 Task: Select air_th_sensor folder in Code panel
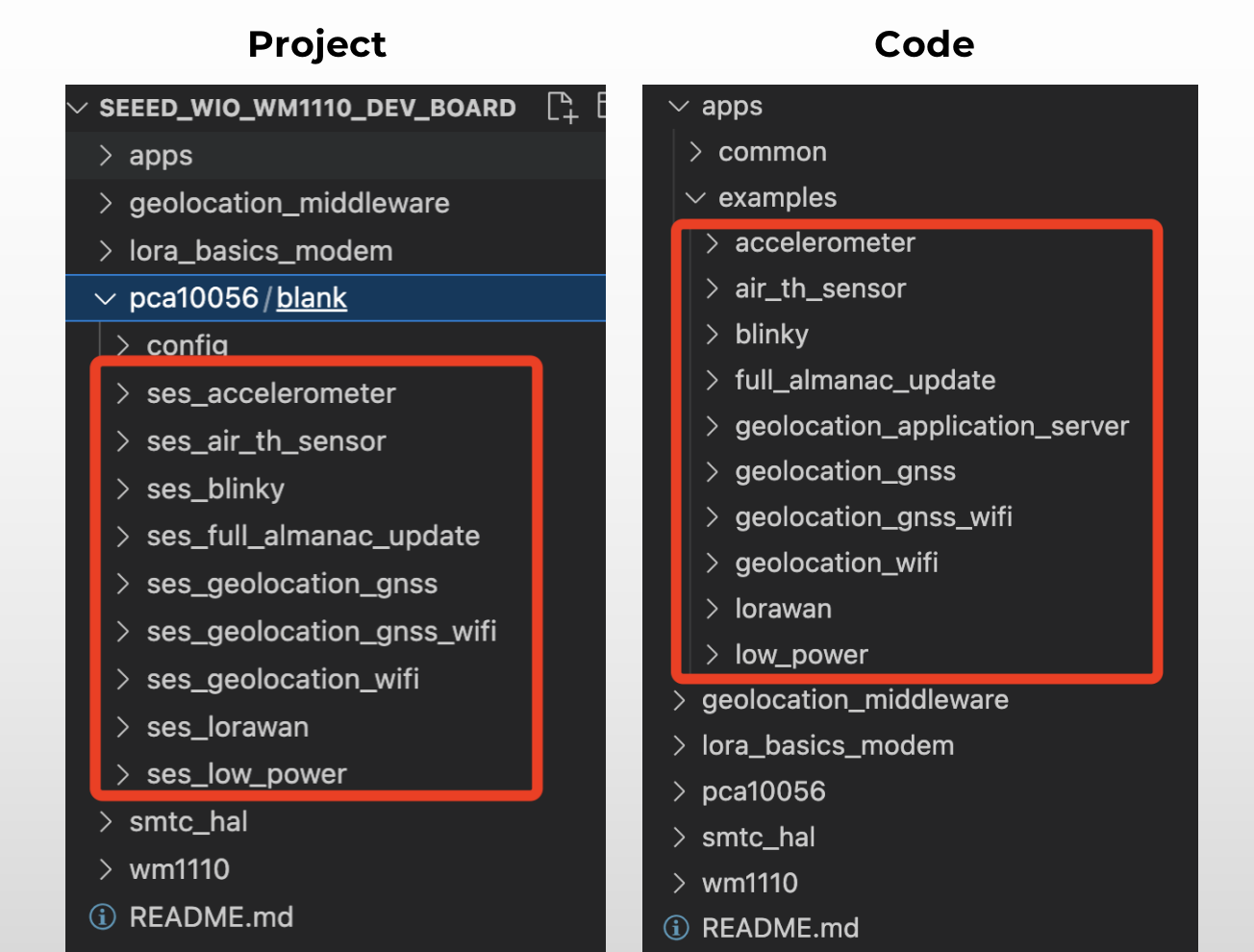click(820, 288)
